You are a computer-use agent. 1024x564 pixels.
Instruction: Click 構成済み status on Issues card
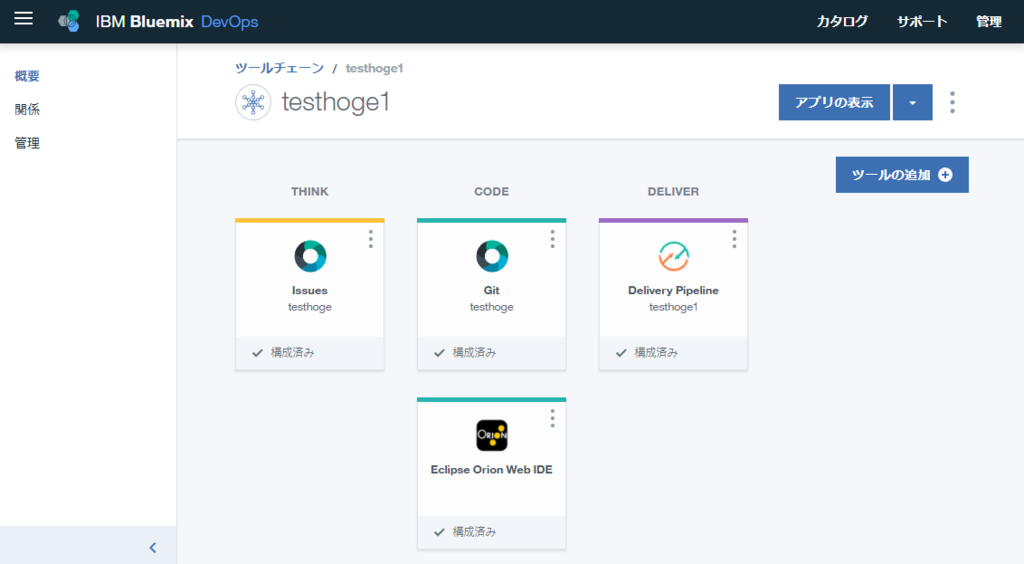click(x=293, y=352)
